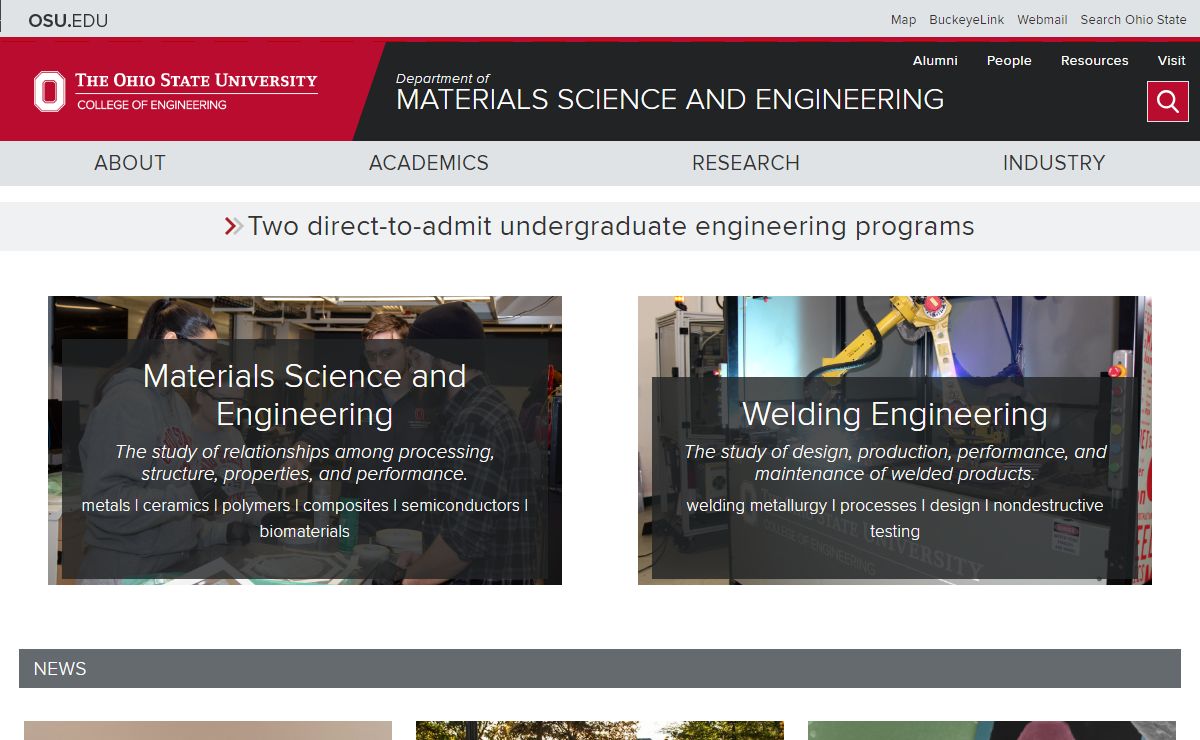Open the Map link in top bar
Image resolution: width=1200 pixels, height=740 pixels.
903,20
